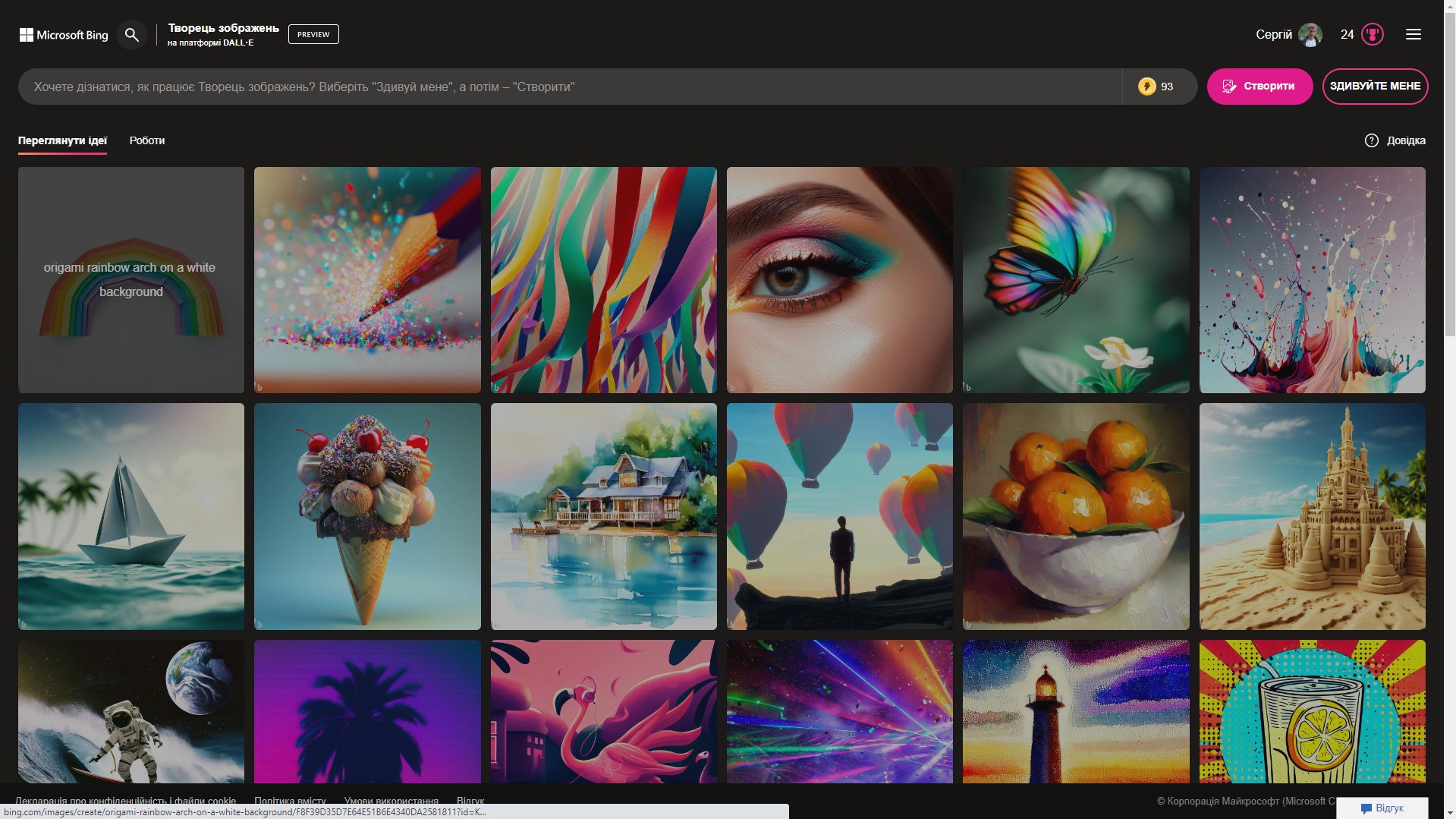Click the ЗДИВУЙТЕ МЕНЕ button
This screenshot has height=819, width=1456.
[1375, 87]
